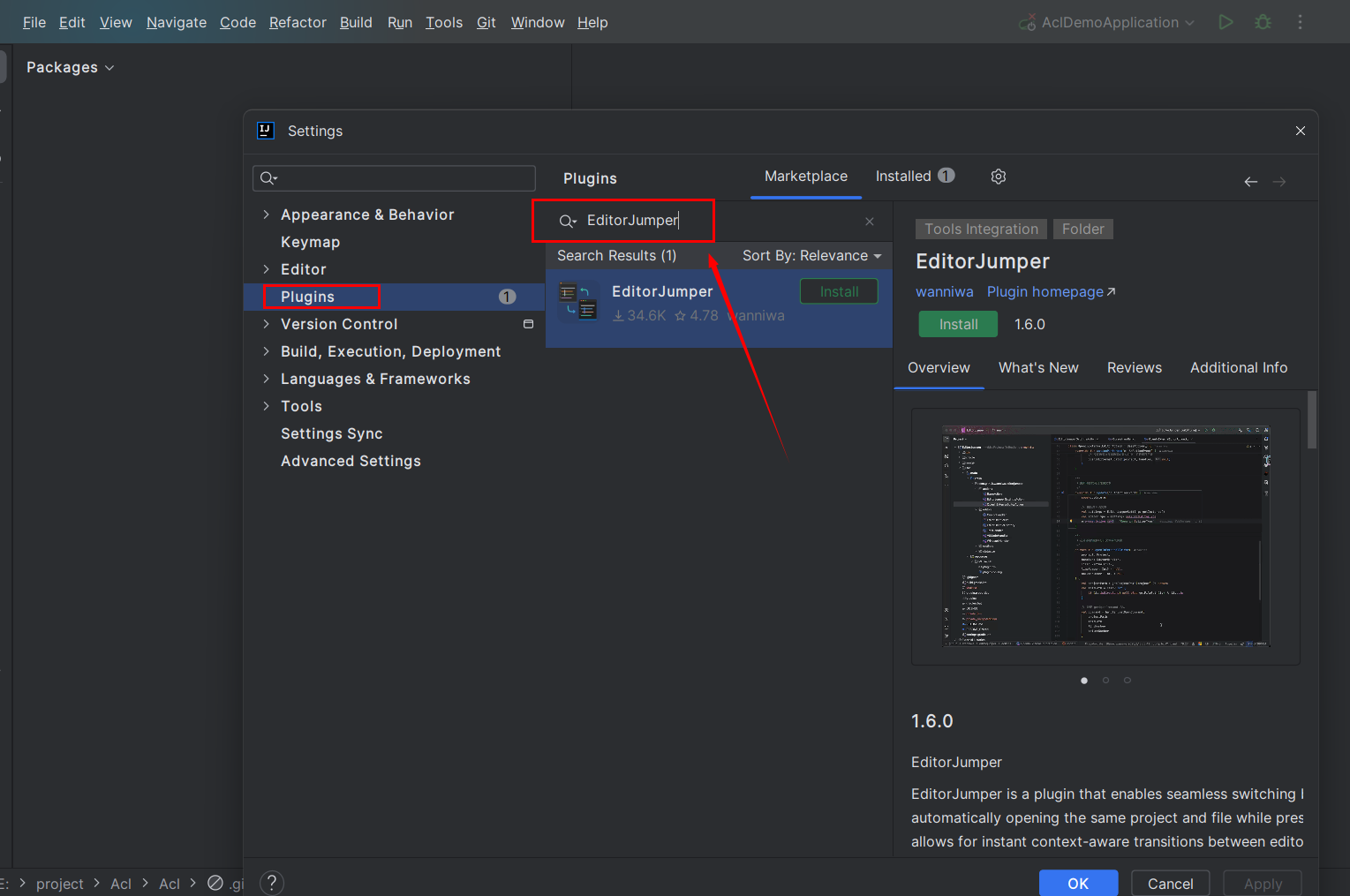Run AclDemoApplication with the green play icon

[1226, 22]
